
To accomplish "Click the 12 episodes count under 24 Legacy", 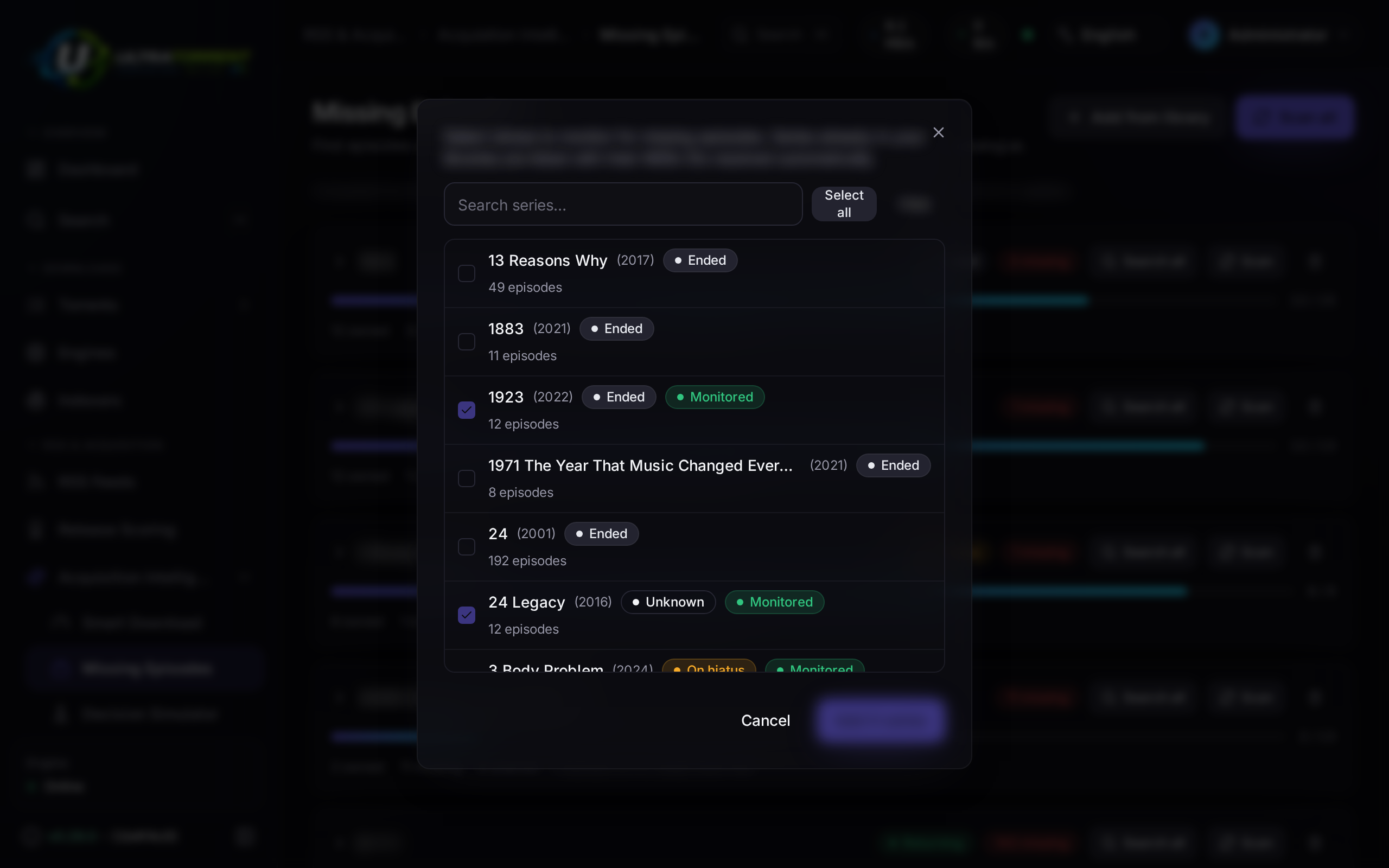I will (524, 629).
